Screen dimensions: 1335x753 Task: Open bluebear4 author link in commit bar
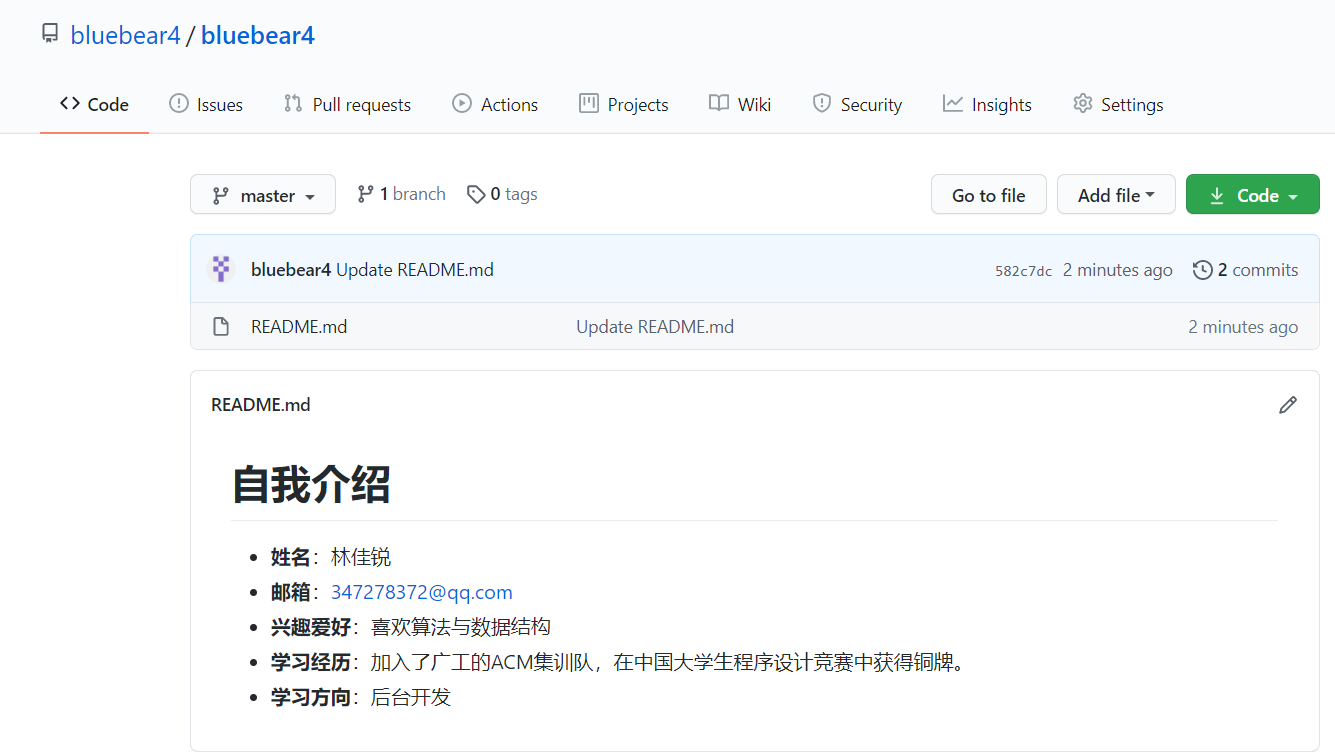291,270
